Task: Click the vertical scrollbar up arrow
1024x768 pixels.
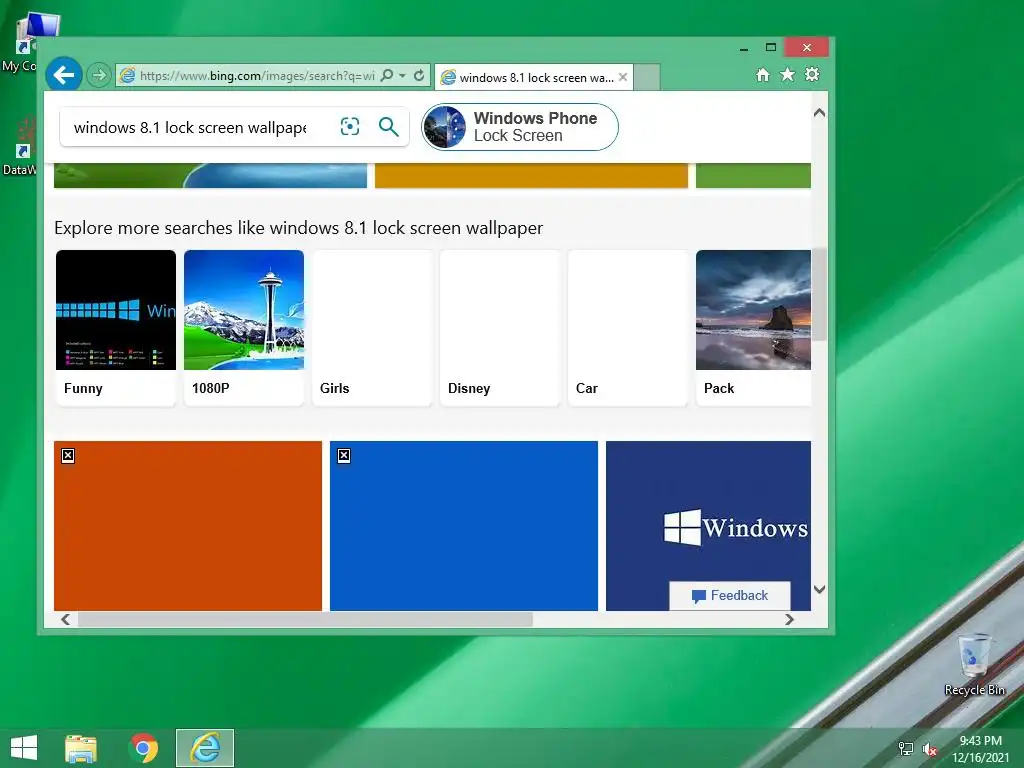Action: (820, 113)
